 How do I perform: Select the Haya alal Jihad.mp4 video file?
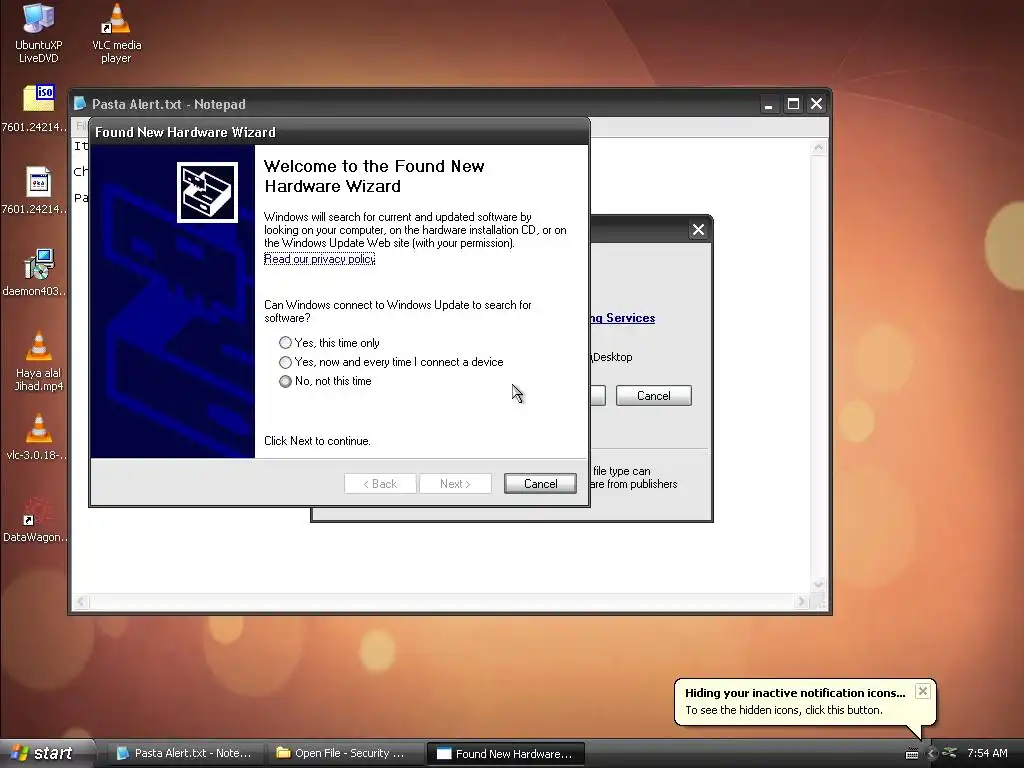[x=38, y=360]
